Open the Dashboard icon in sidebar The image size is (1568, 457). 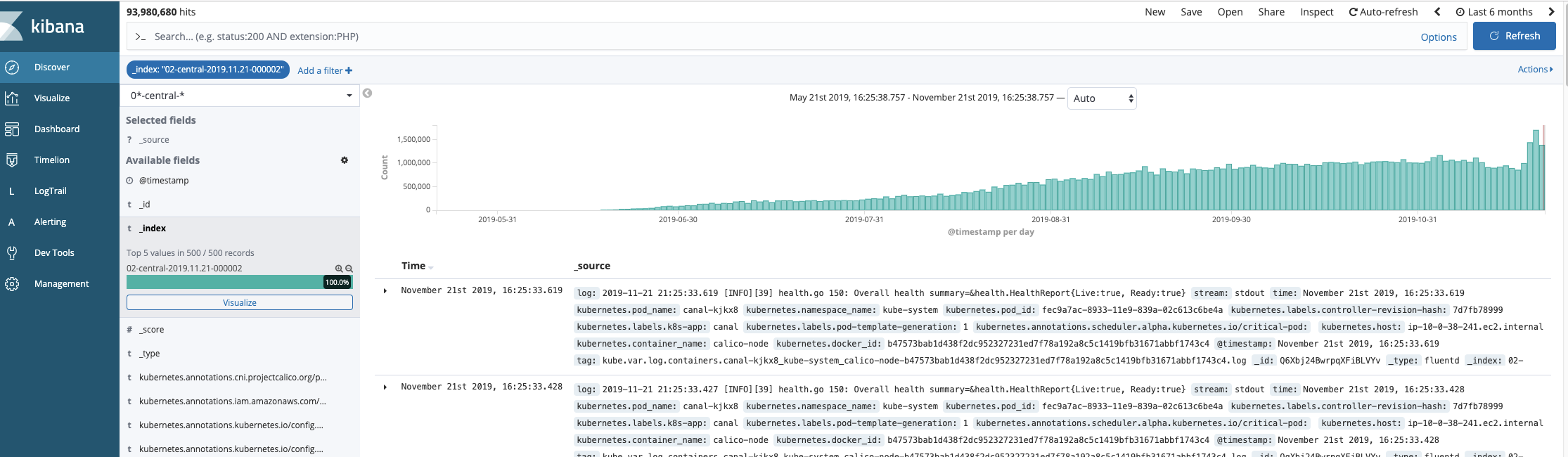[12, 129]
